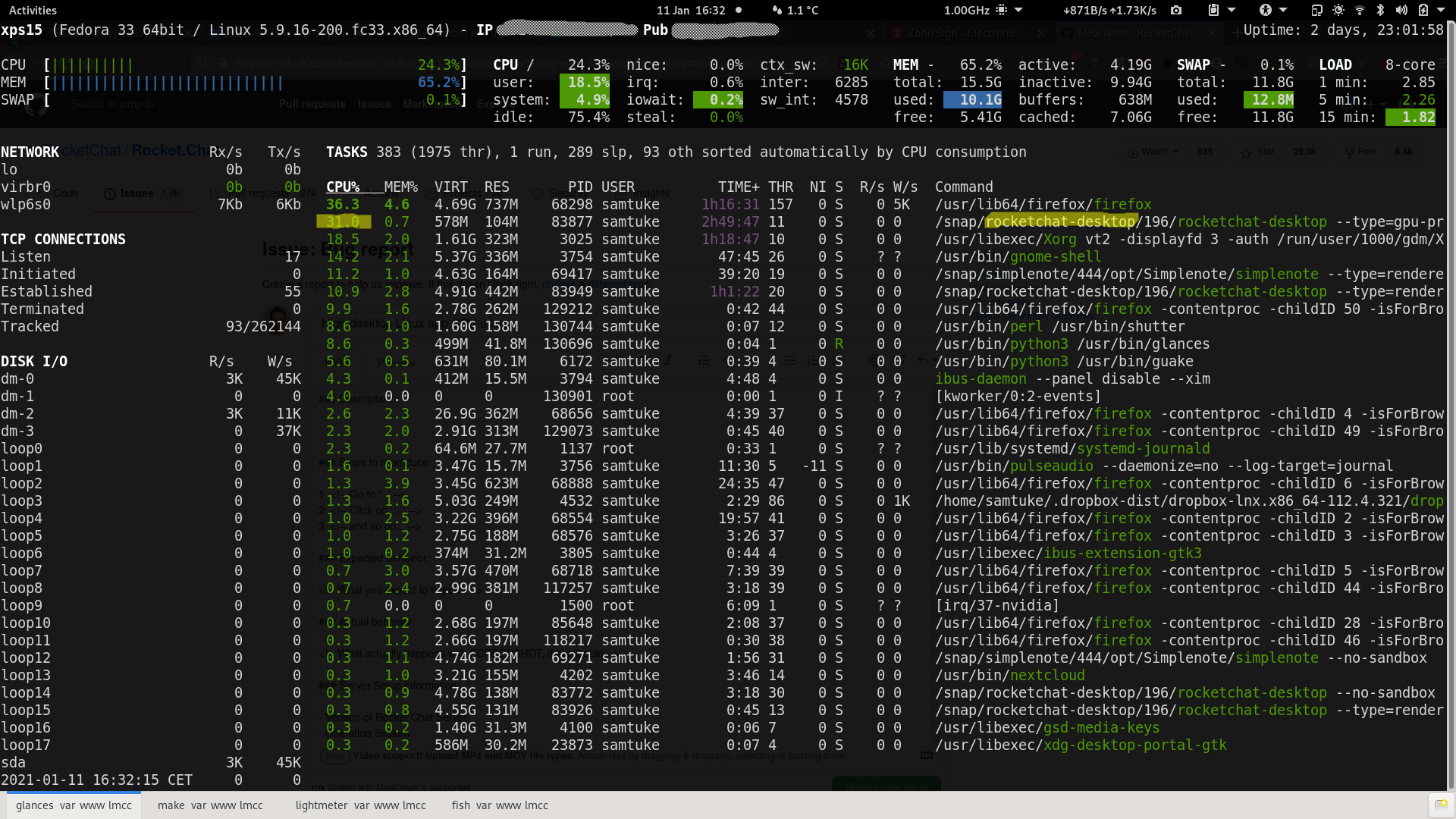Open the GNOME Activities overview
1456x819 pixels.
click(x=33, y=10)
